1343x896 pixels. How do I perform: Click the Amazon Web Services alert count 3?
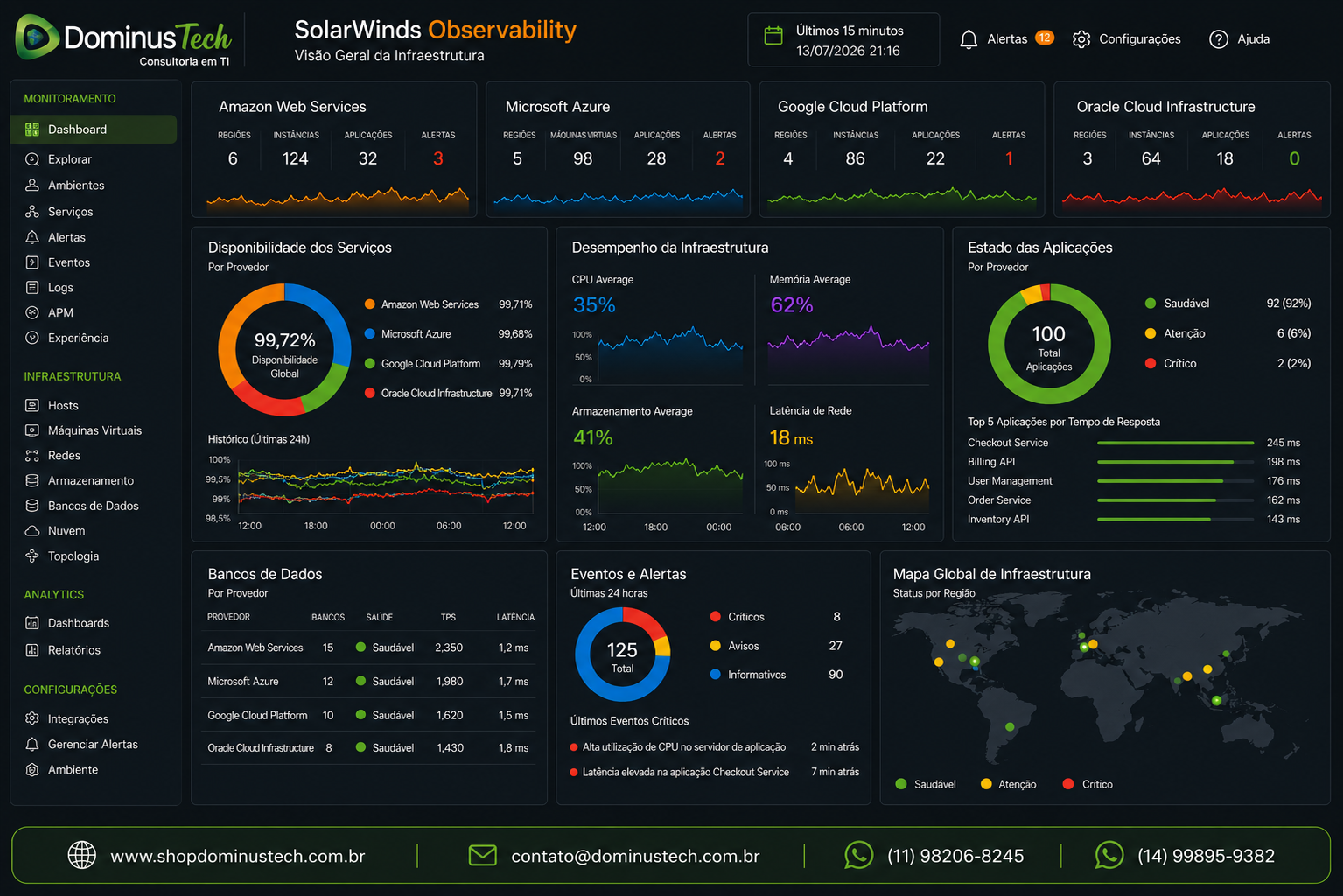[438, 158]
